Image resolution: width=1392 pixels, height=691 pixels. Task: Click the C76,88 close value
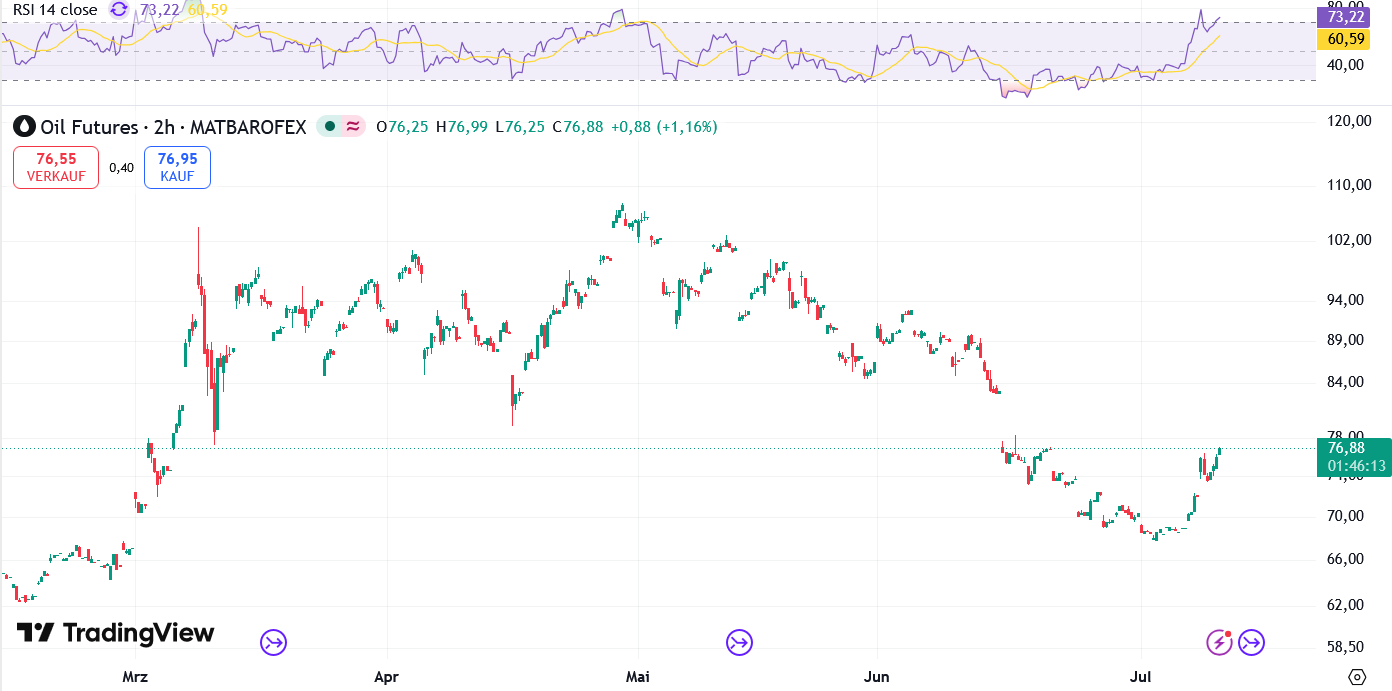(577, 127)
